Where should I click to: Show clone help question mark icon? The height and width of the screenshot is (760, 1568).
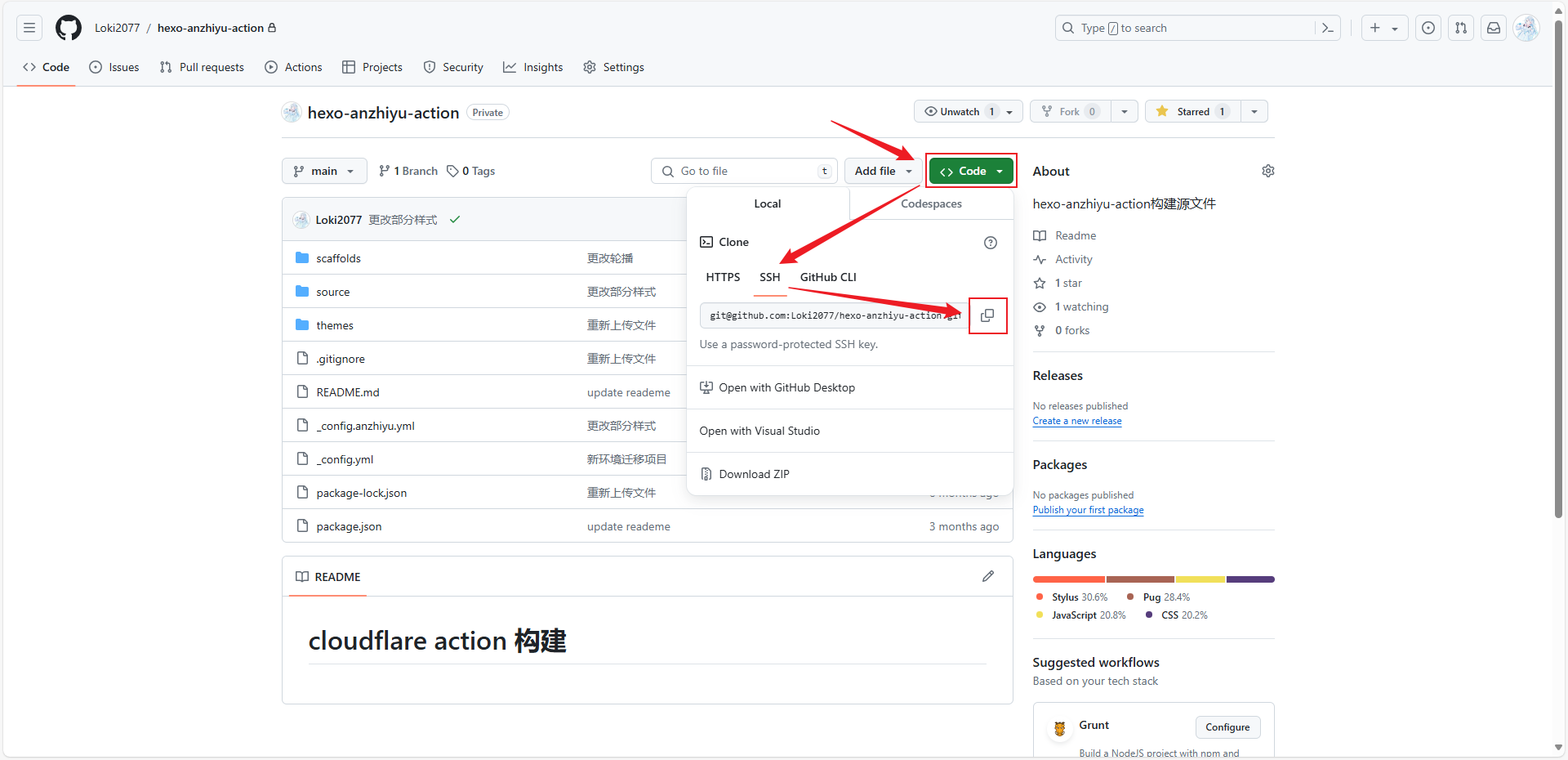(x=991, y=243)
